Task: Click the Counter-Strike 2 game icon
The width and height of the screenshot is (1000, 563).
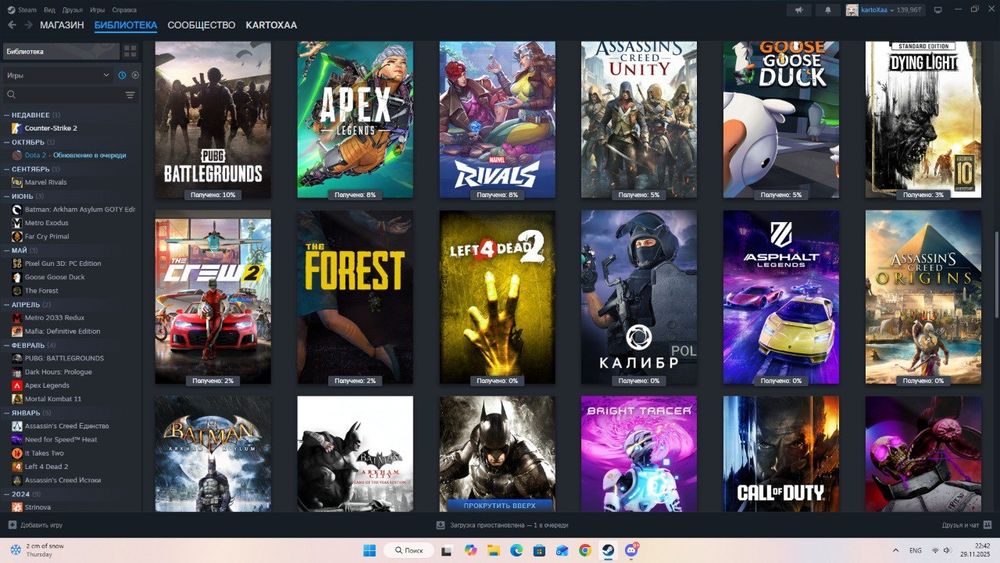Action: [x=17, y=128]
